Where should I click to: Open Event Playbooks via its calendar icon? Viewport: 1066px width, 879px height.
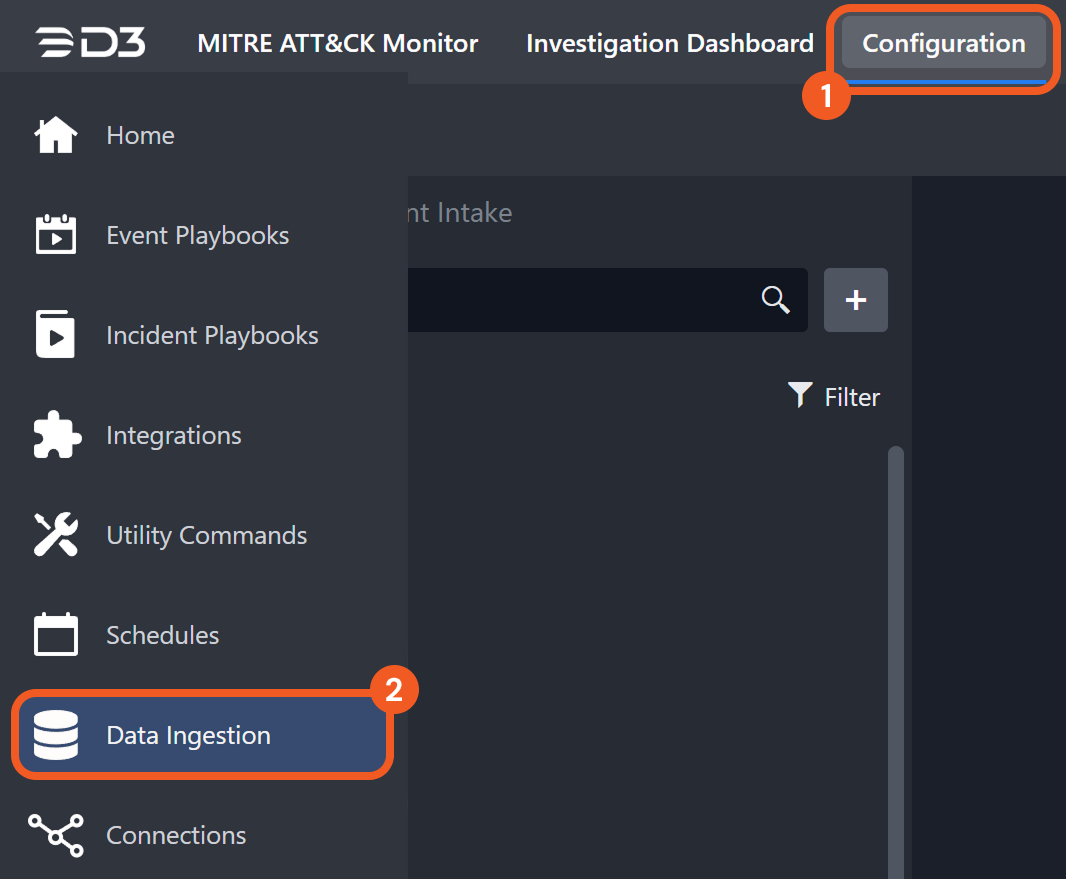click(x=56, y=235)
